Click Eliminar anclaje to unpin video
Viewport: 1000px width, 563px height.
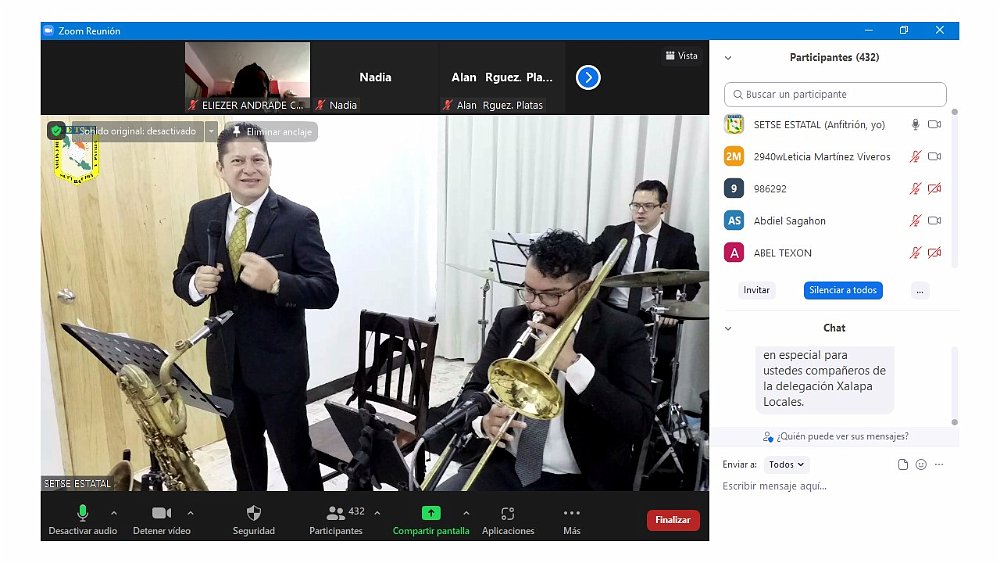tap(271, 132)
